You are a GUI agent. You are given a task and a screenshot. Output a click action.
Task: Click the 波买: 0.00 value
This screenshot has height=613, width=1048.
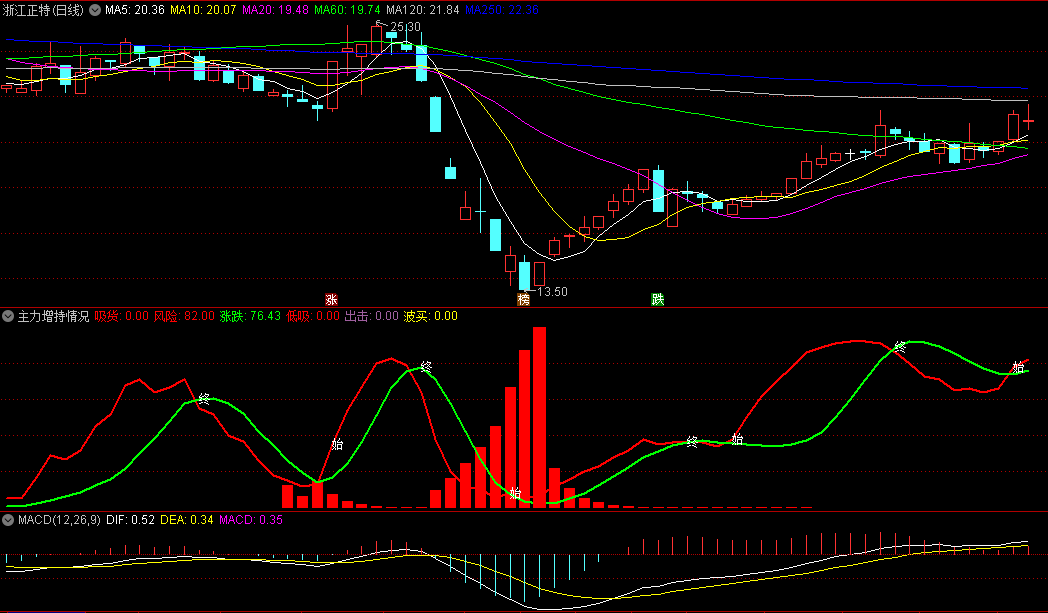431,316
